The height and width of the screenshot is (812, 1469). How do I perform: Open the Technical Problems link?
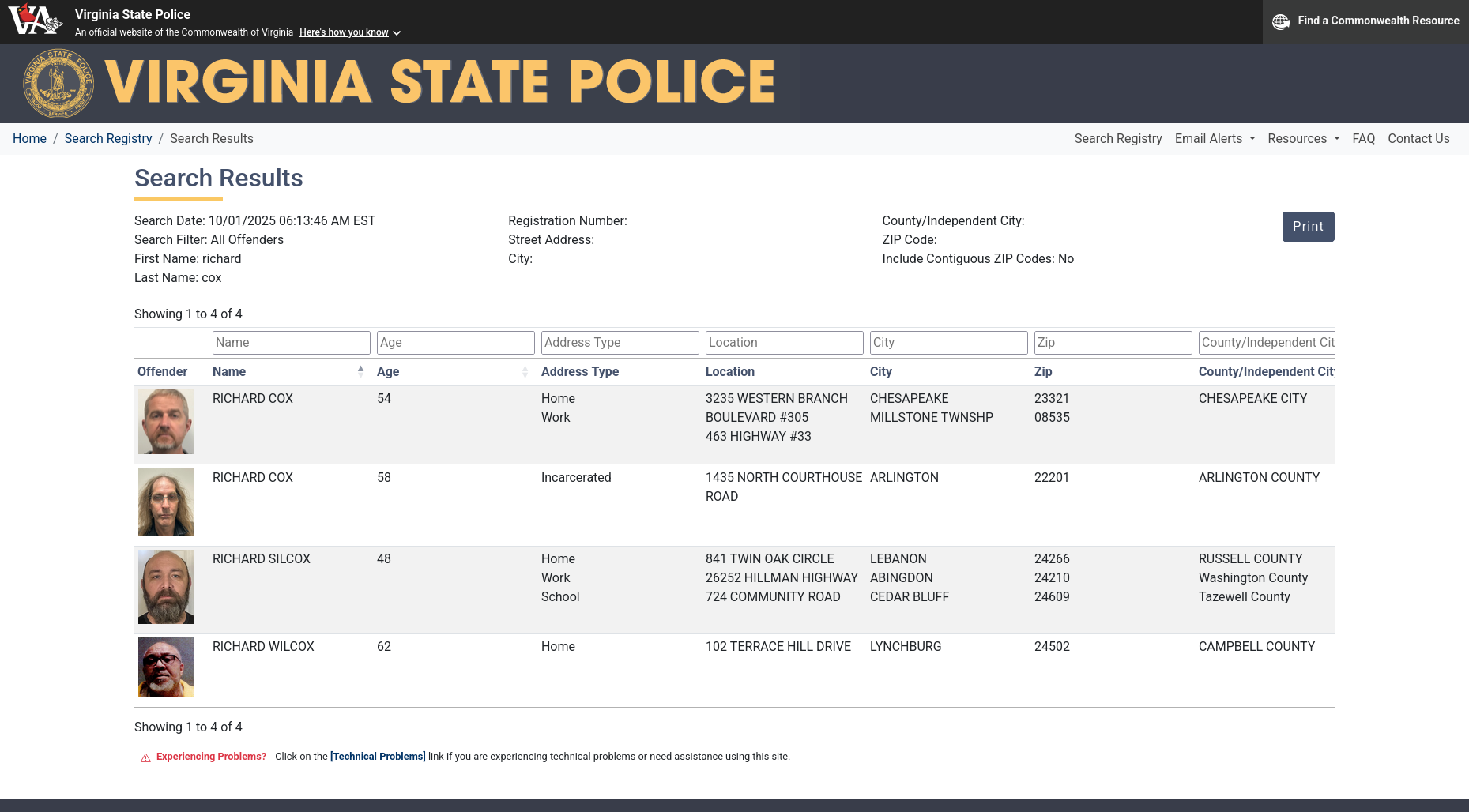pos(378,757)
